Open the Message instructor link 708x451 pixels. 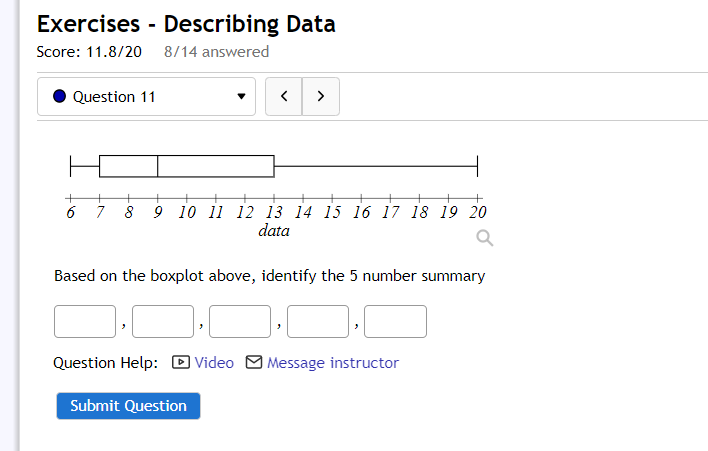pyautogui.click(x=332, y=362)
